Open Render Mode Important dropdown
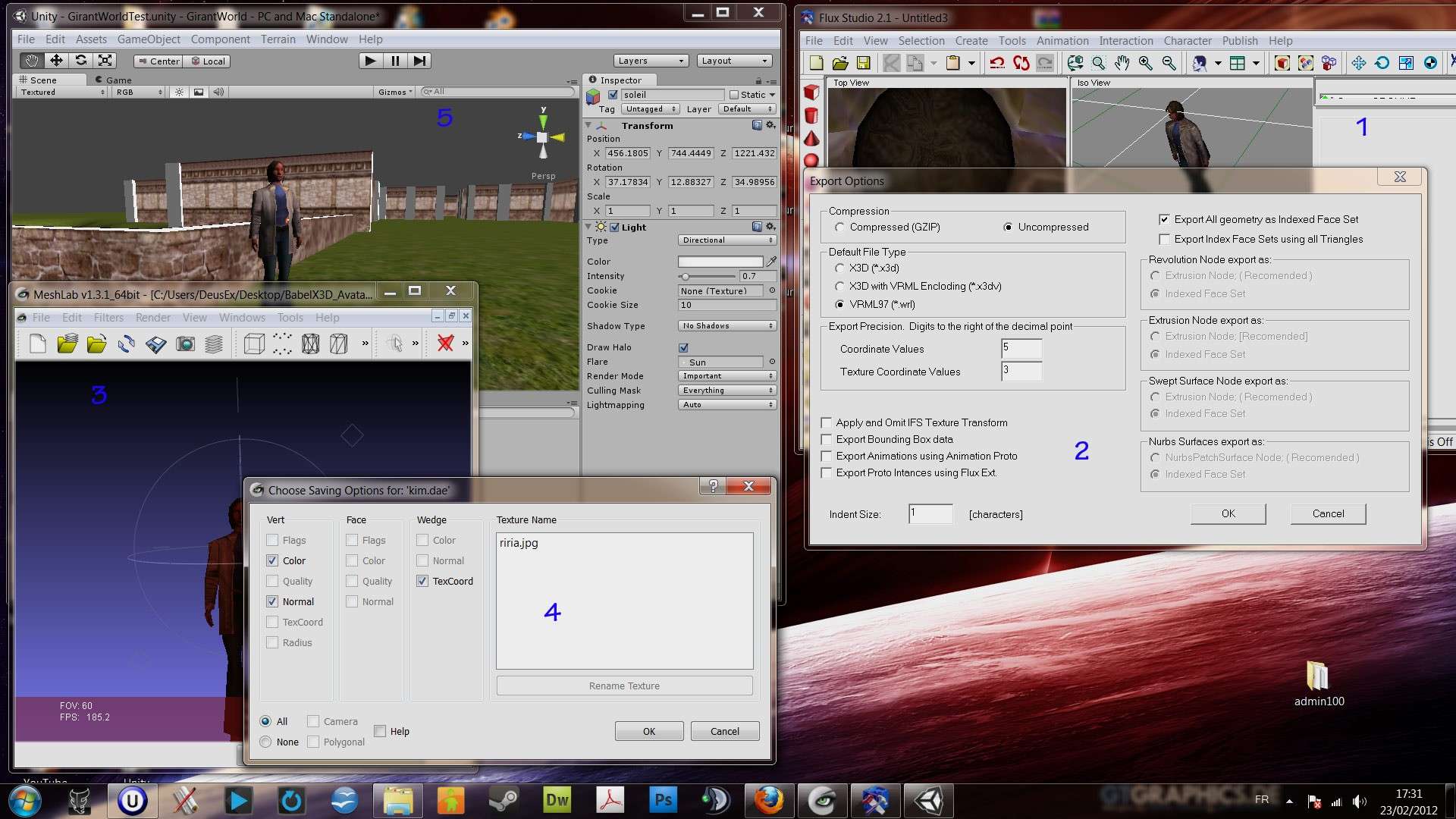 (726, 376)
